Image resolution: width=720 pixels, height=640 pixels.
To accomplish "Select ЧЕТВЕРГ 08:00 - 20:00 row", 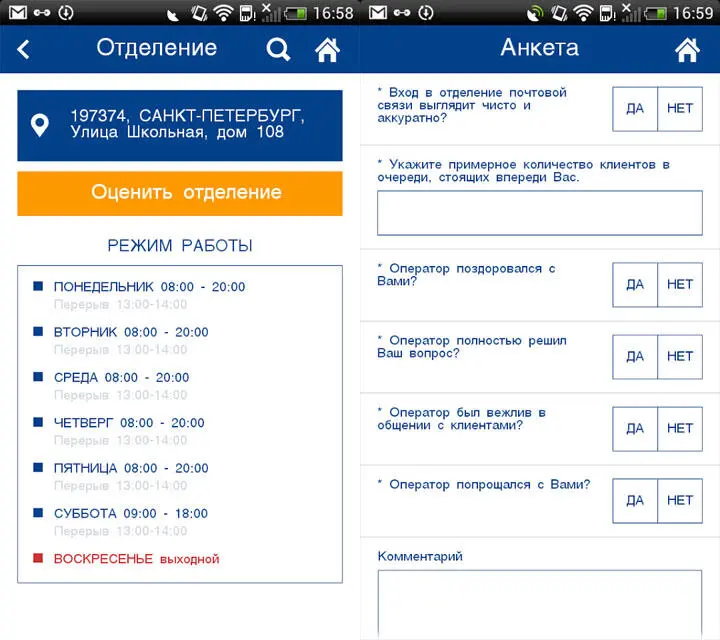I will 119,423.
